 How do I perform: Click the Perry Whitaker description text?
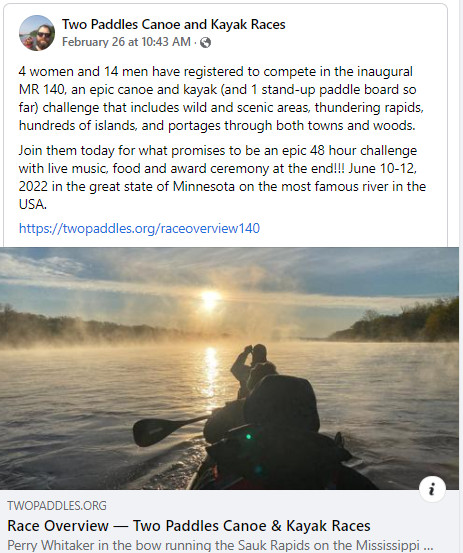pyautogui.click(x=220, y=545)
